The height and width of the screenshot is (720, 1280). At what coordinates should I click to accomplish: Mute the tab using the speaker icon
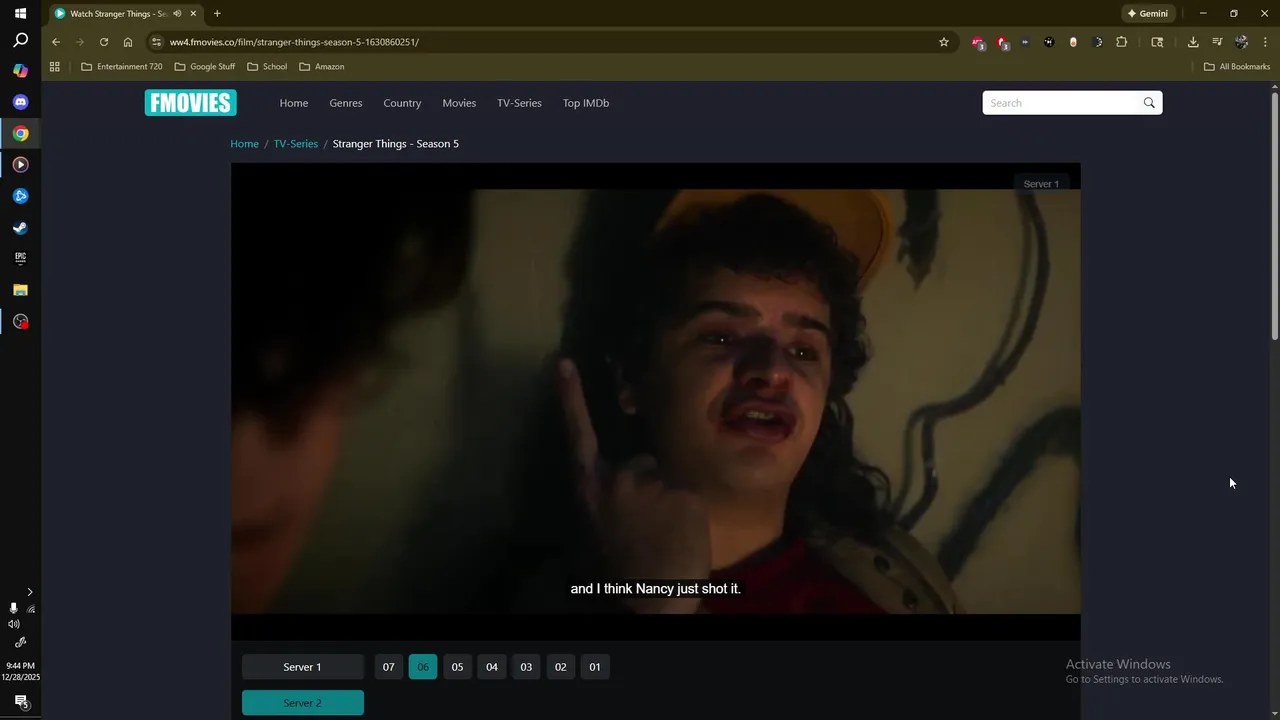click(x=177, y=14)
